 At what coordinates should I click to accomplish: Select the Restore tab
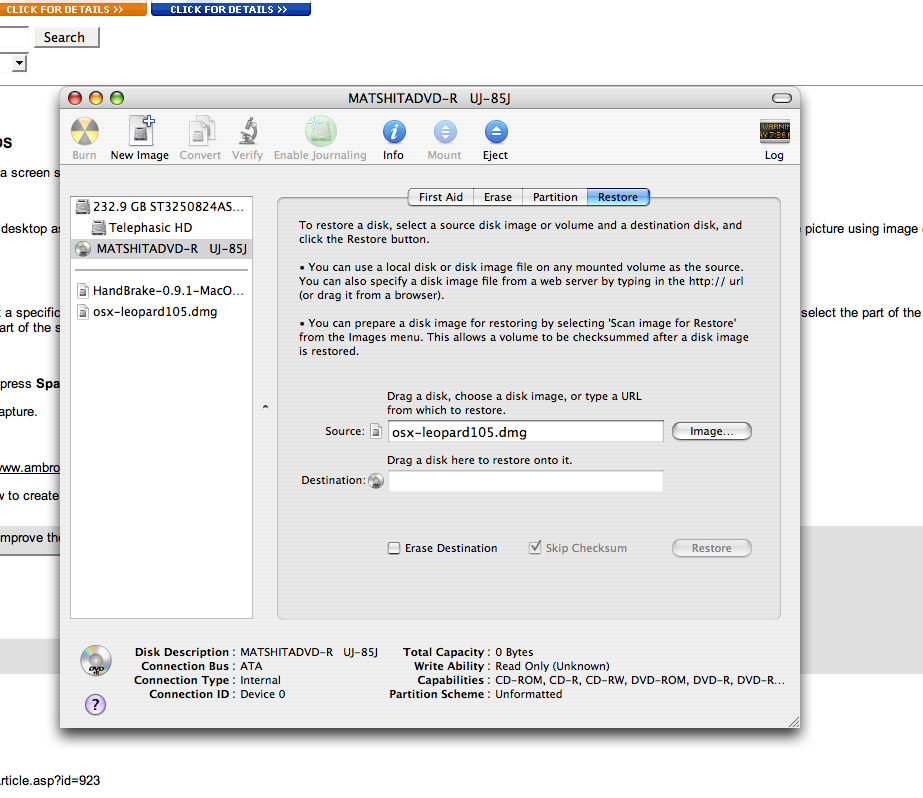(x=618, y=197)
